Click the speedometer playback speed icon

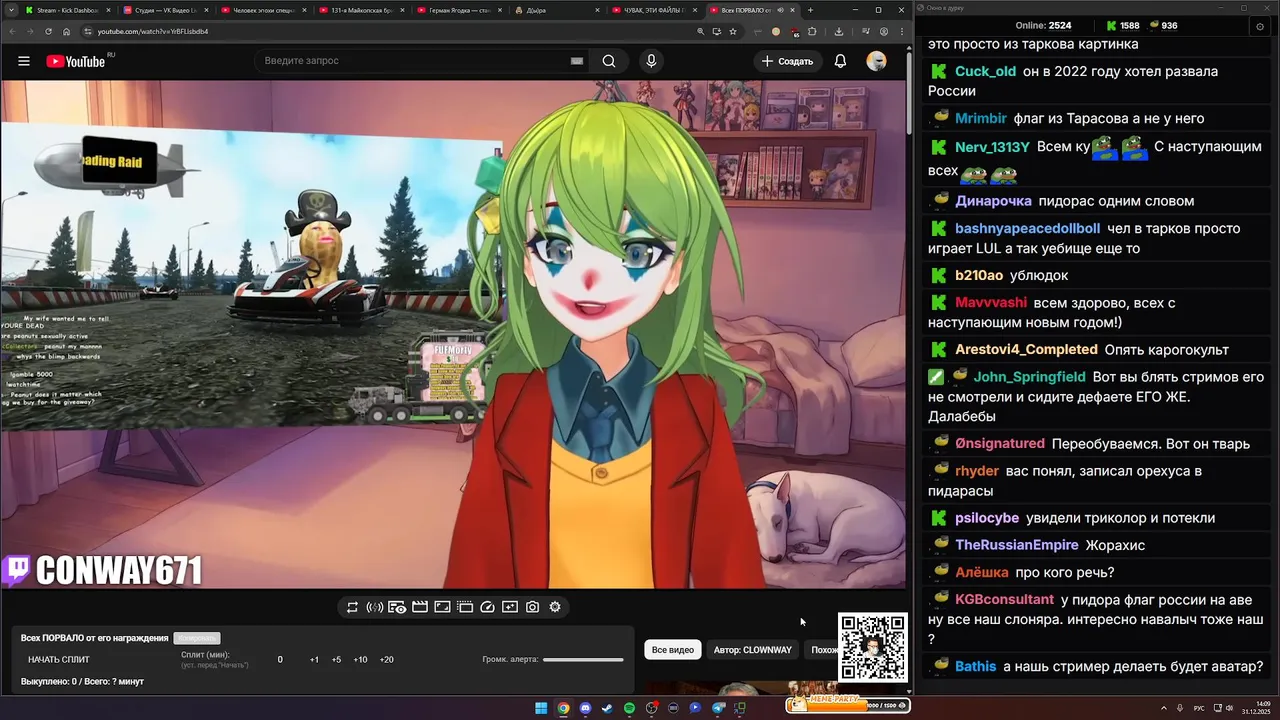coord(487,607)
